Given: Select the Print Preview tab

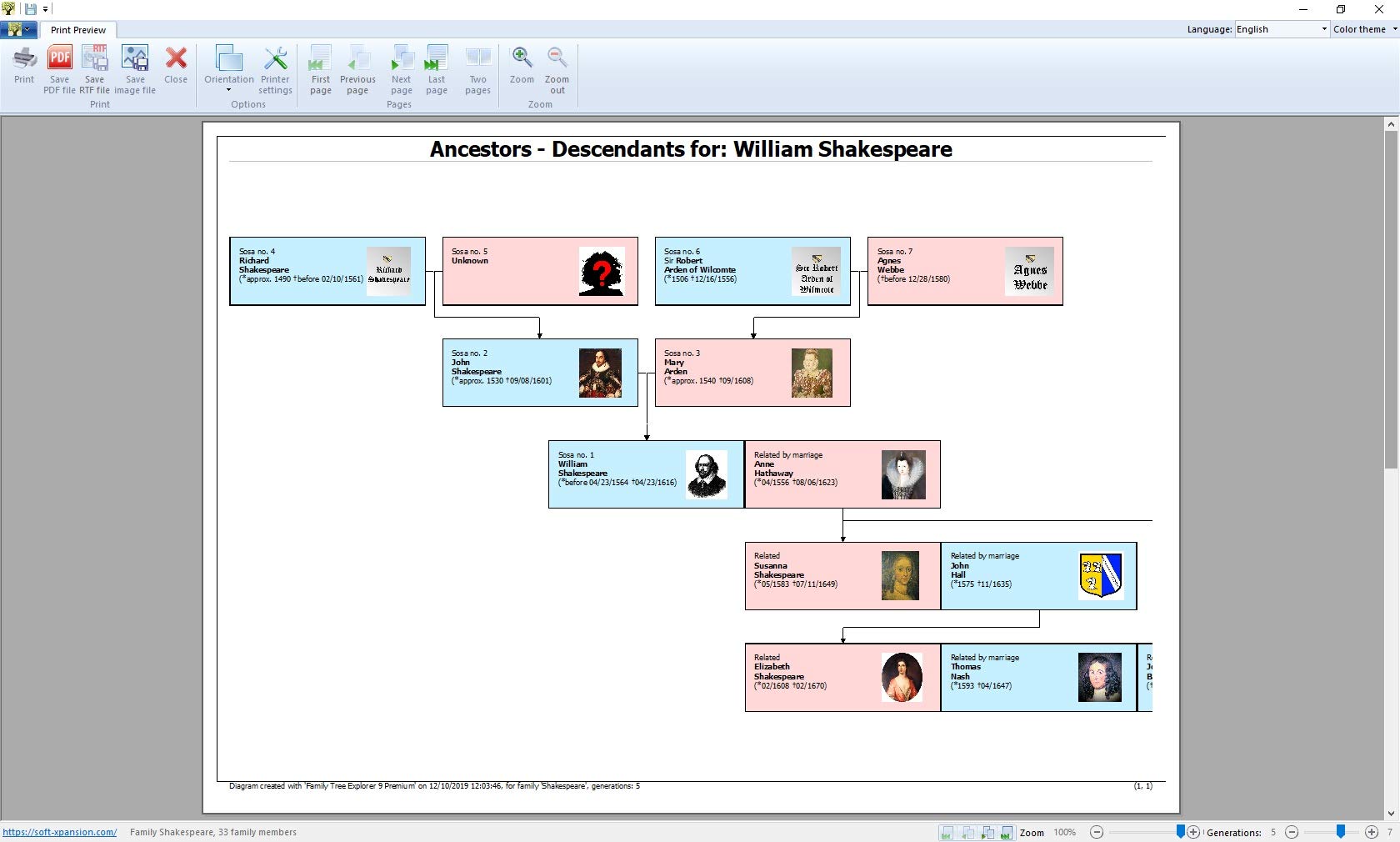Looking at the screenshot, I should [x=78, y=30].
